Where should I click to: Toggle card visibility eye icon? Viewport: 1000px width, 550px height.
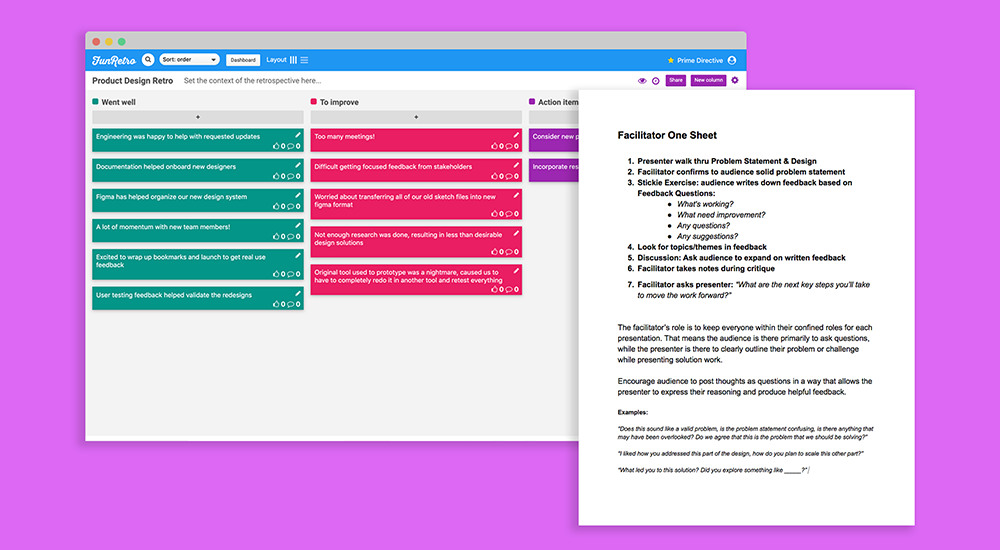[642, 81]
